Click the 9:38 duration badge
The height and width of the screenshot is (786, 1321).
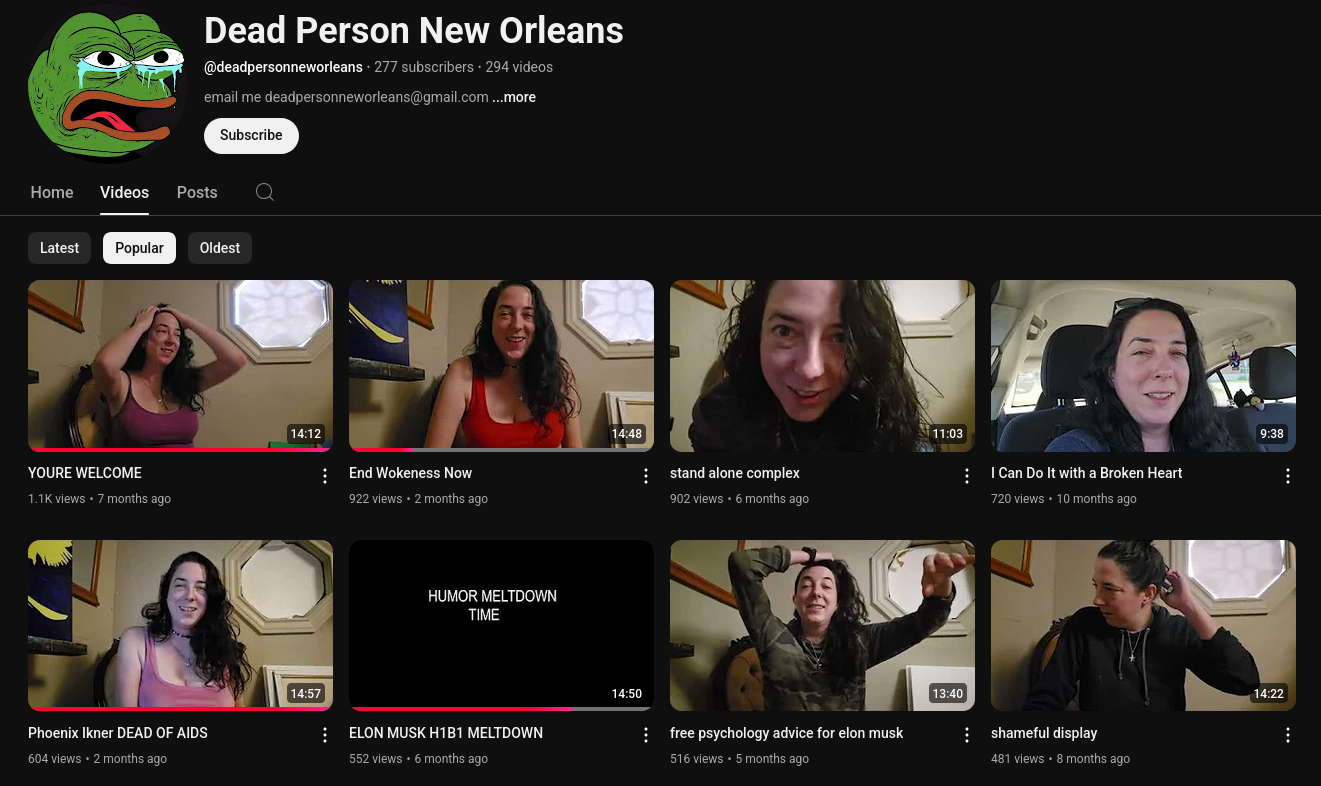1271,434
